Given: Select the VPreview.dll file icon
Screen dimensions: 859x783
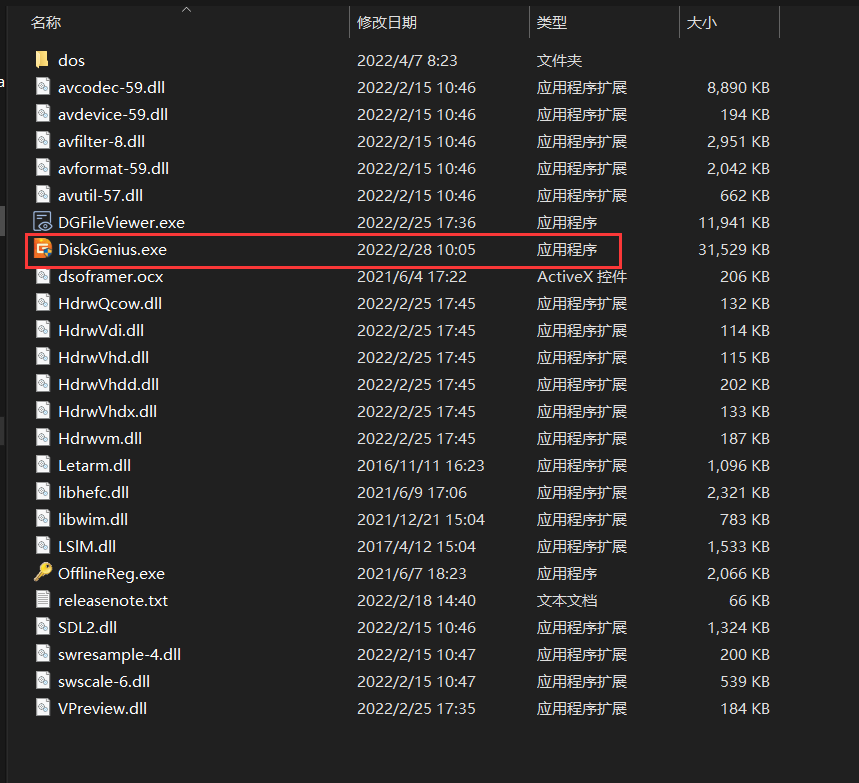Looking at the screenshot, I should click(x=43, y=708).
